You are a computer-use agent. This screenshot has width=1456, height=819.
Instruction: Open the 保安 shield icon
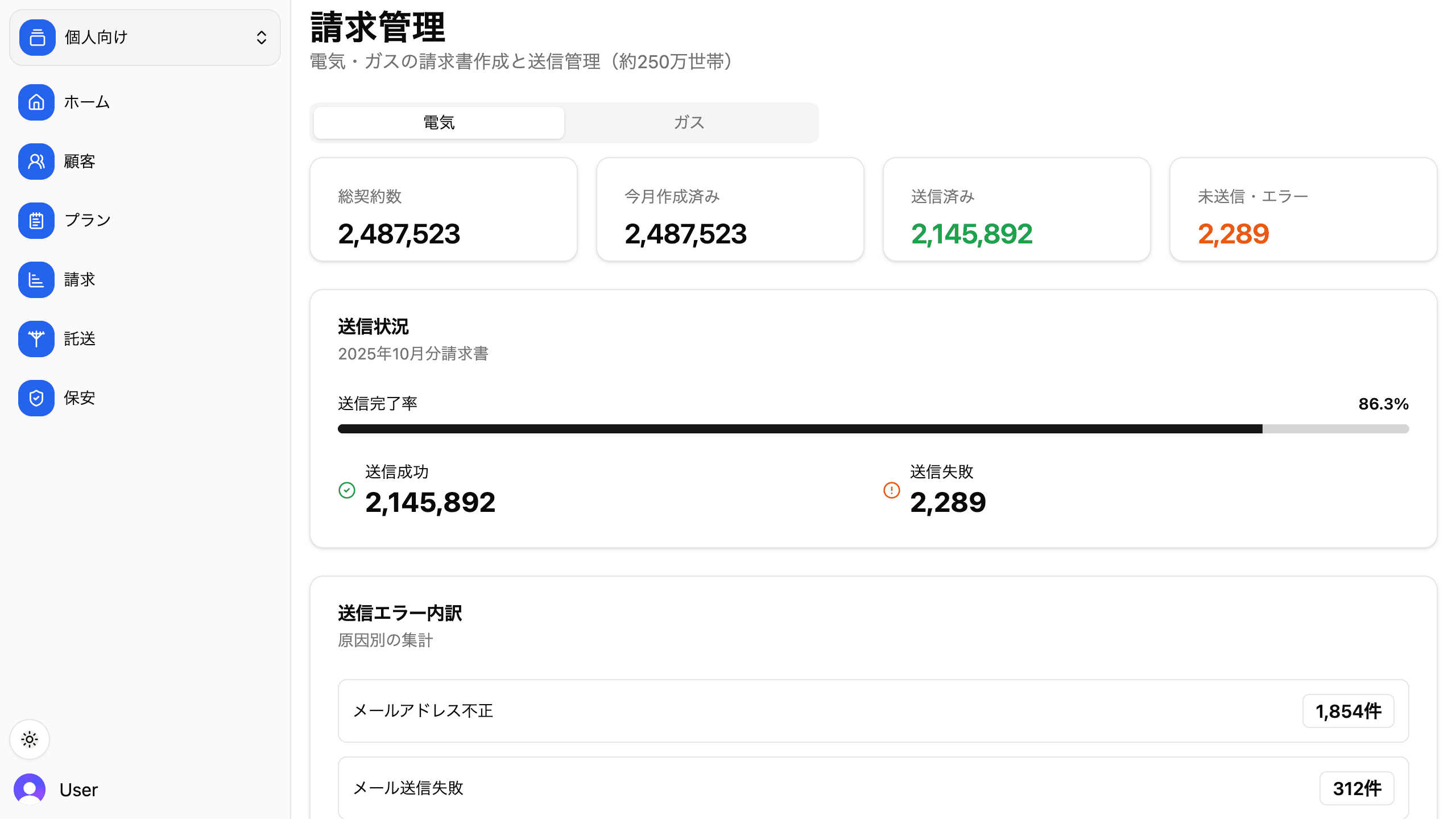click(36, 398)
